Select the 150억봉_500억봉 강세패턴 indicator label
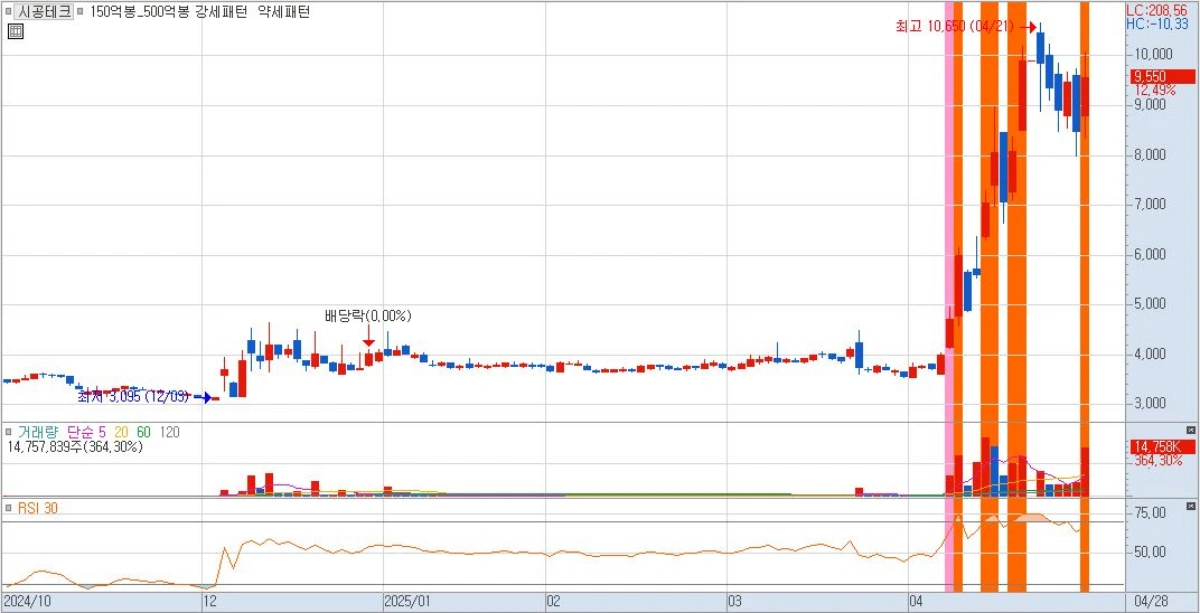 (168, 13)
